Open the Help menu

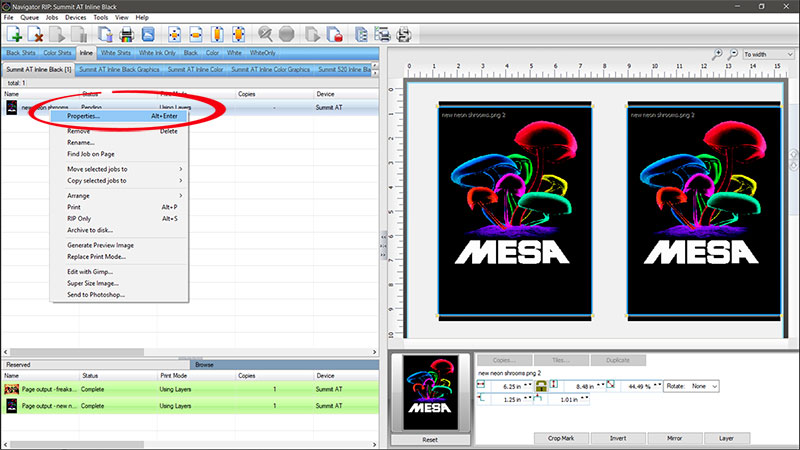(142, 17)
